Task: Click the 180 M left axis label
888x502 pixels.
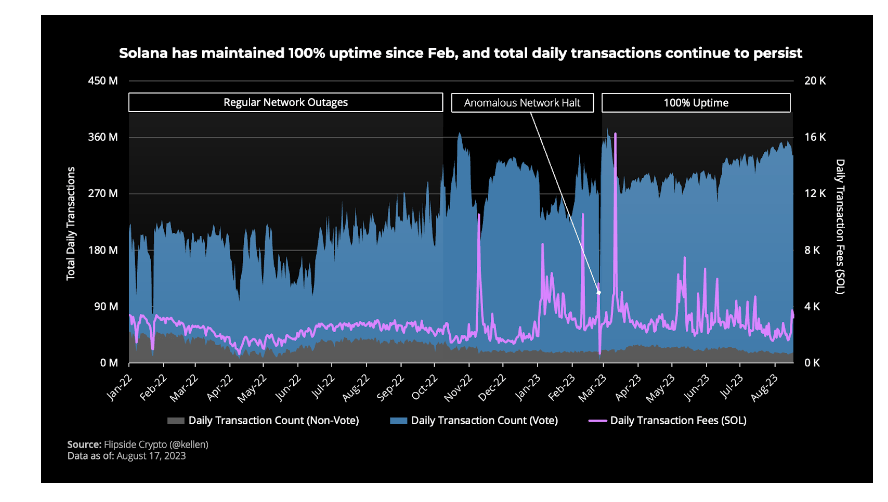Action: pyautogui.click(x=103, y=250)
